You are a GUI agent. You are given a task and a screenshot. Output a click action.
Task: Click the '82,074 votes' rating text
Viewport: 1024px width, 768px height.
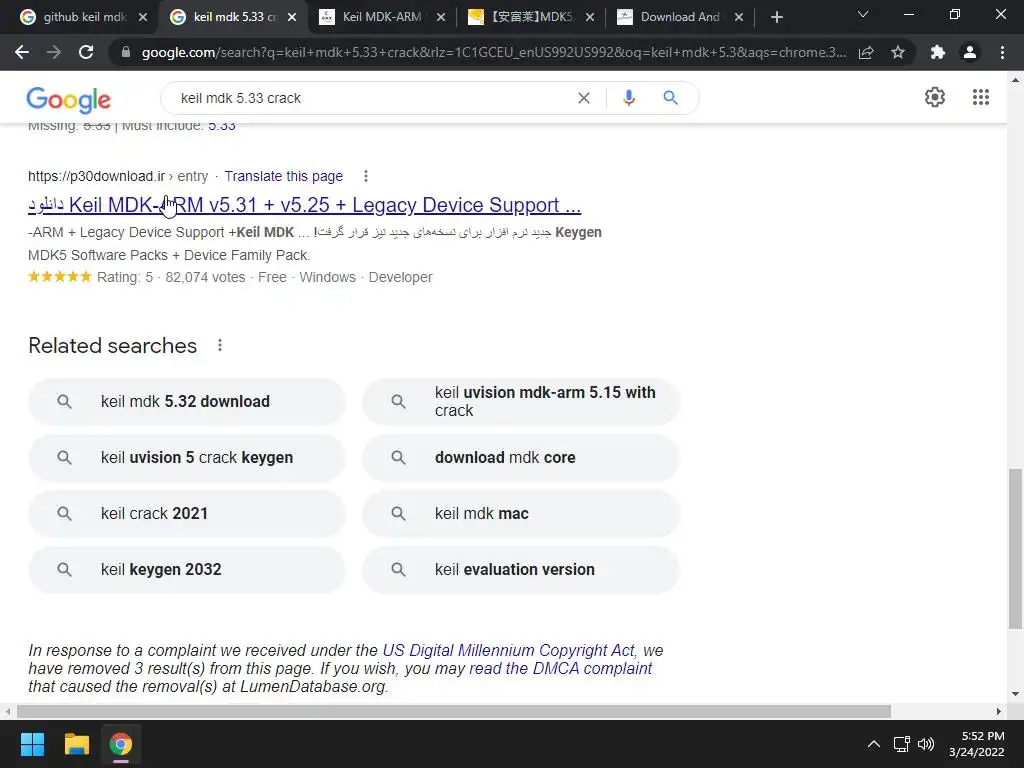(205, 278)
